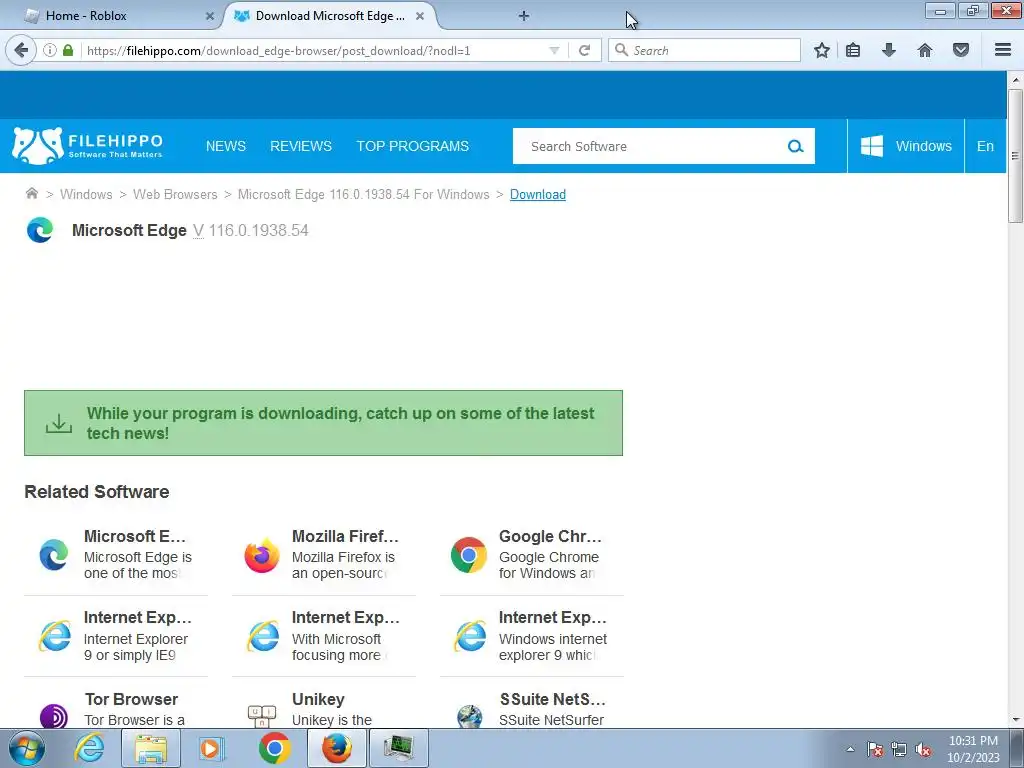Image resolution: width=1024 pixels, height=768 pixels.
Task: Click the Microsoft Edge logo beside the title
Action: 40,230
